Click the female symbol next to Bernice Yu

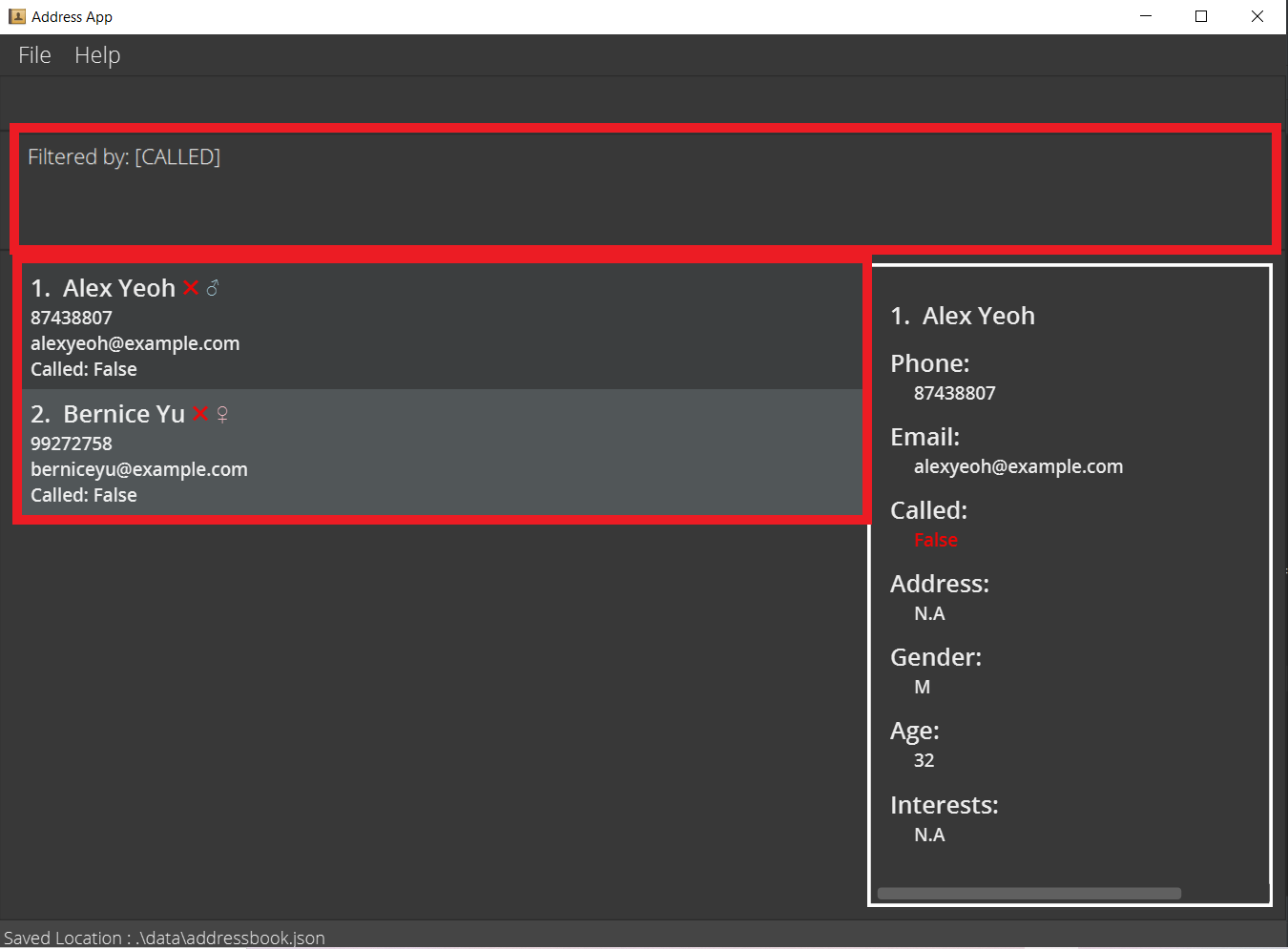222,414
